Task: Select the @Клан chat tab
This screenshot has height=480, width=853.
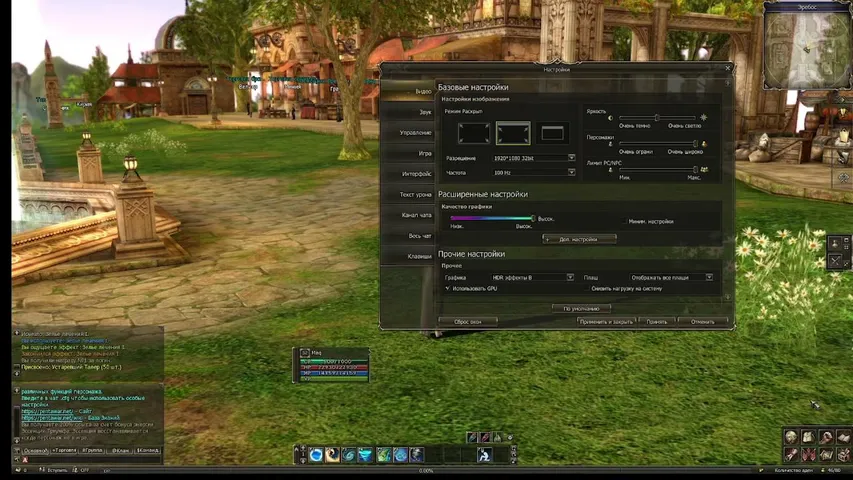Action: (x=120, y=451)
